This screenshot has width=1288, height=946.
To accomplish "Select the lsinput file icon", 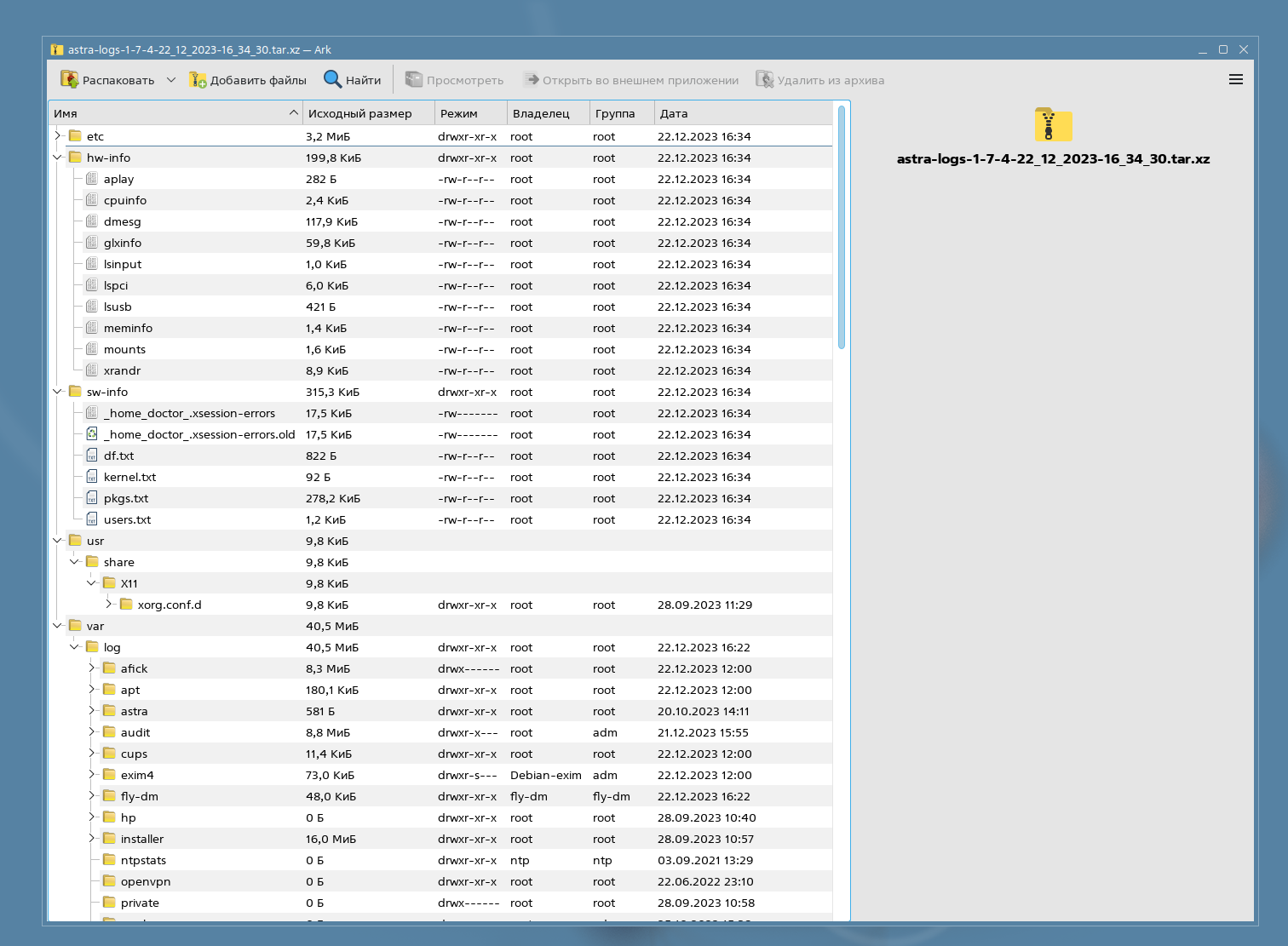I will click(92, 264).
